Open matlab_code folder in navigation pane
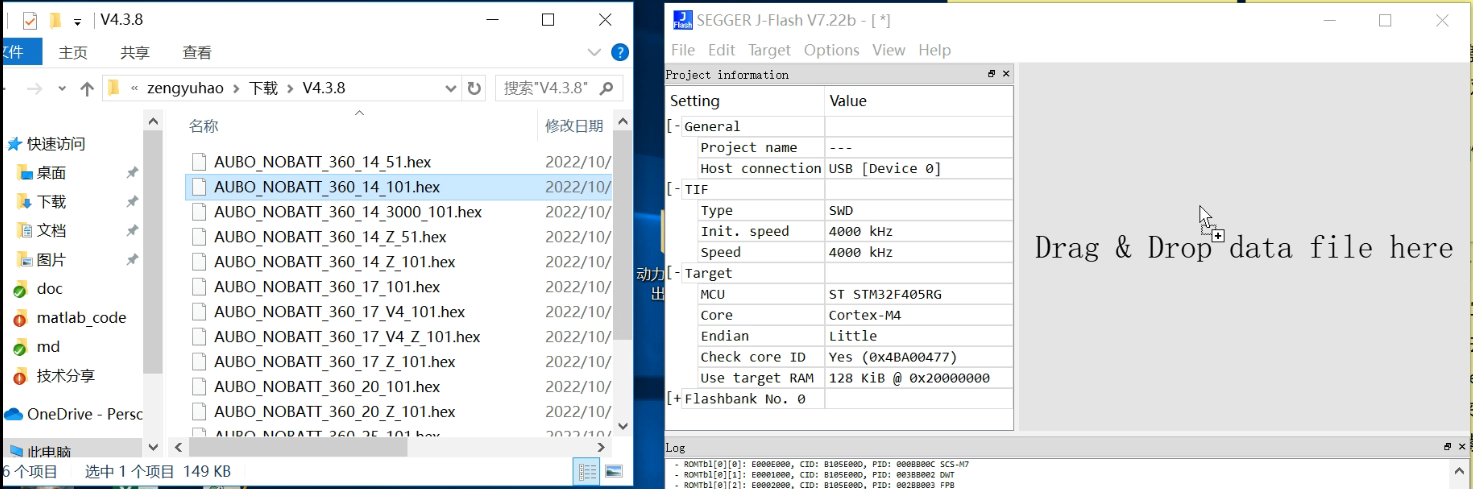The height and width of the screenshot is (489, 1473). (81, 318)
